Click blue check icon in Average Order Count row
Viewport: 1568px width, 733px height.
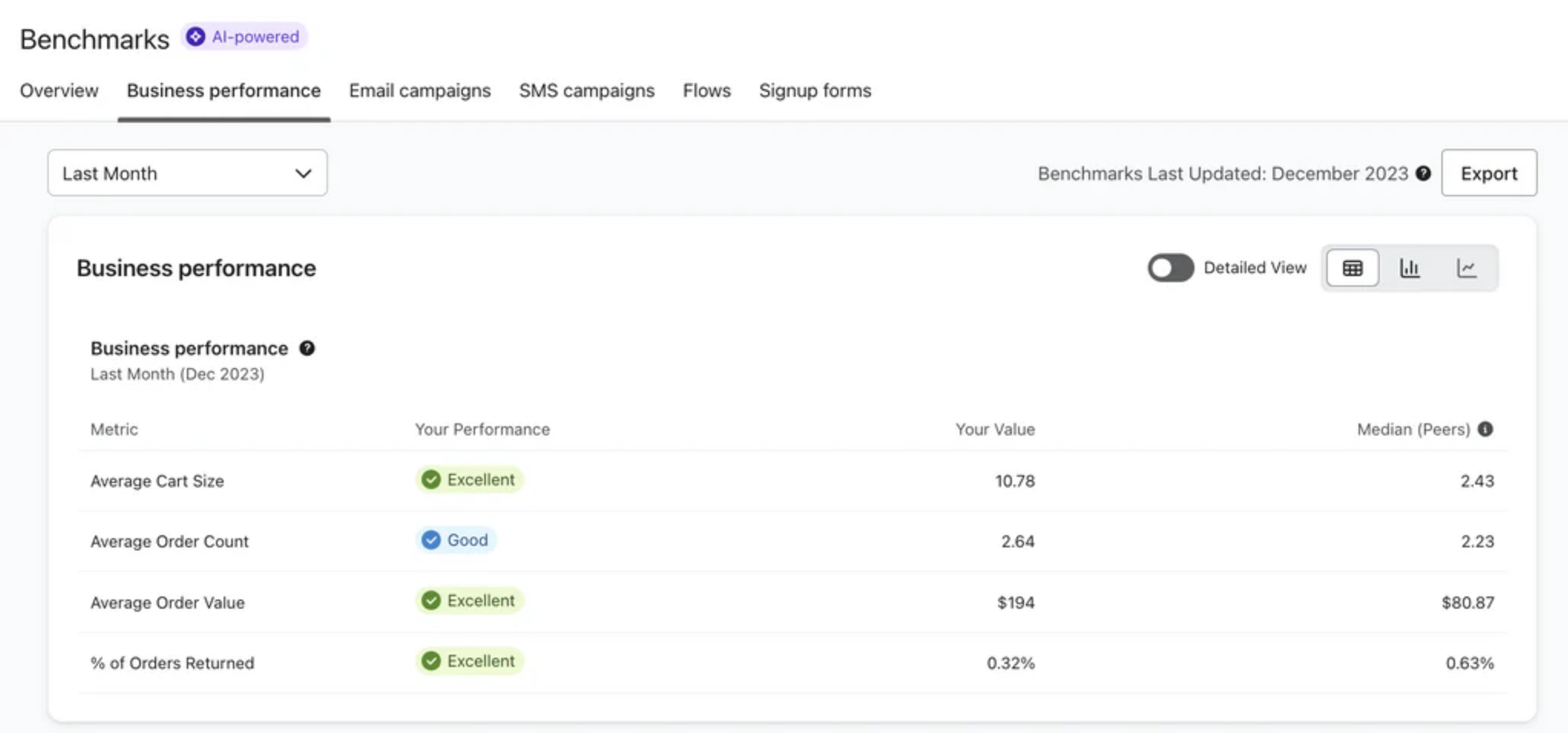click(431, 540)
